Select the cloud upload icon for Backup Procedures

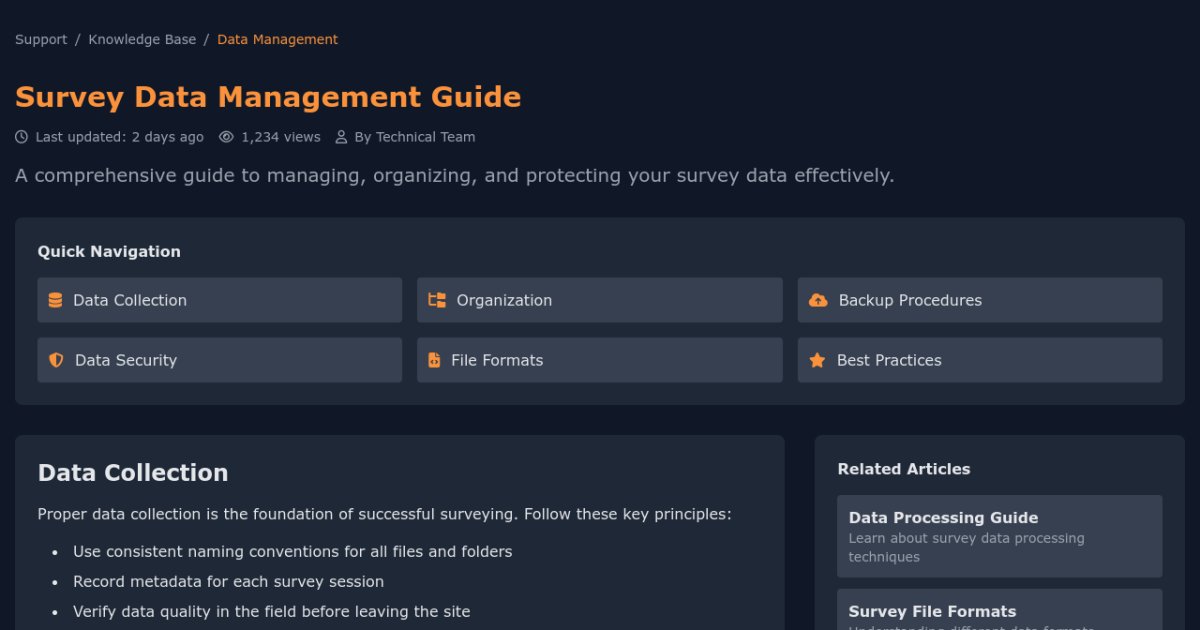coord(817,299)
